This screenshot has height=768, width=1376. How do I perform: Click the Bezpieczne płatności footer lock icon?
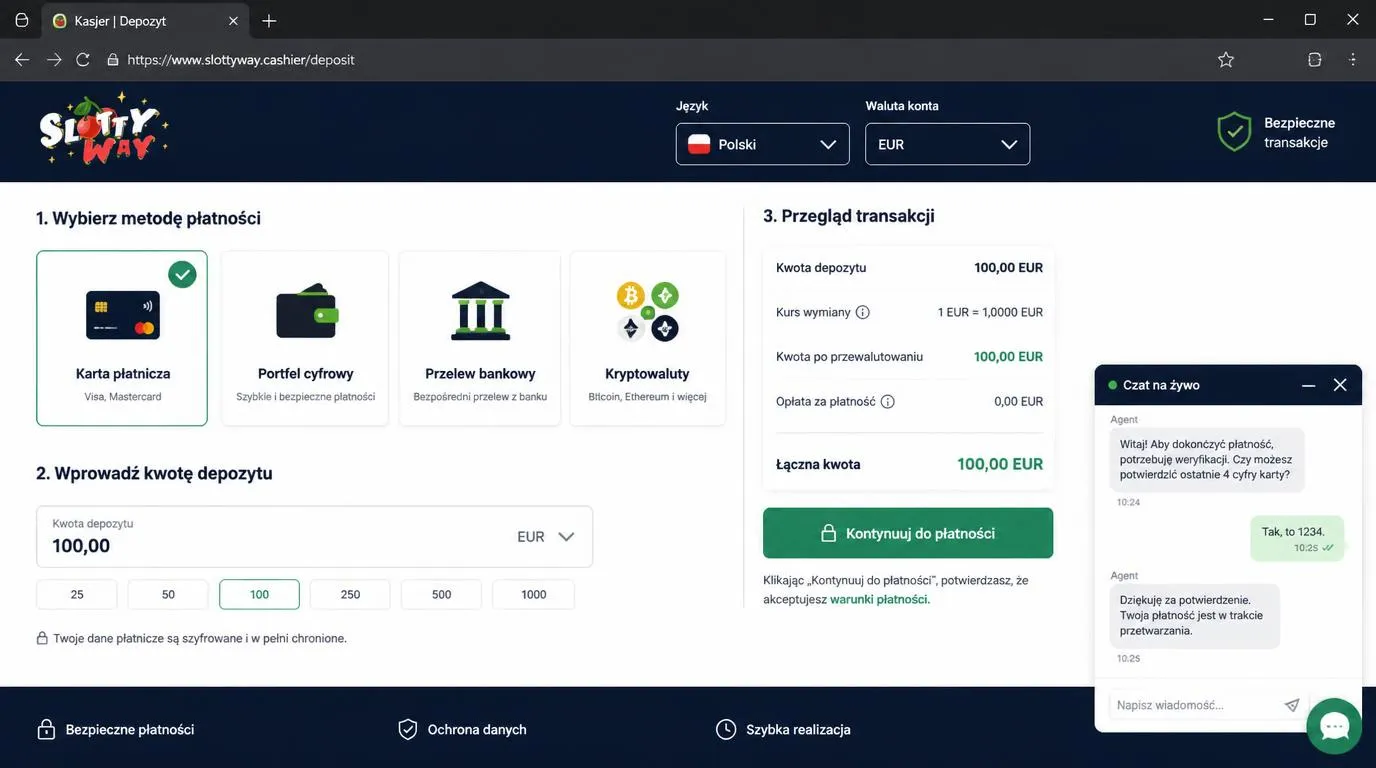pyautogui.click(x=46, y=730)
